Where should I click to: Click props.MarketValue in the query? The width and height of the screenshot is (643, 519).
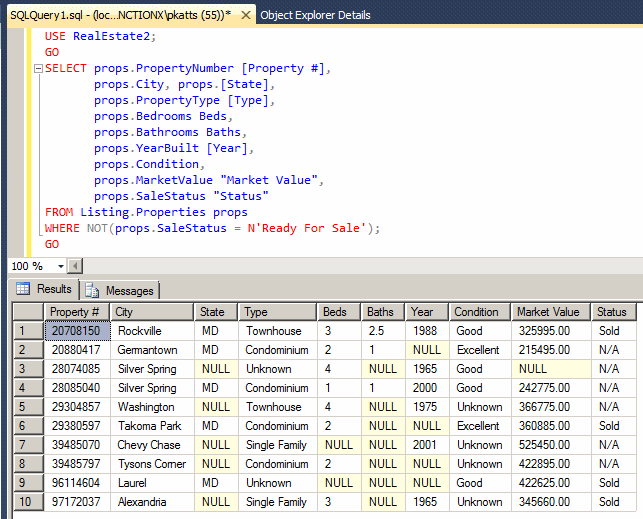[153, 180]
